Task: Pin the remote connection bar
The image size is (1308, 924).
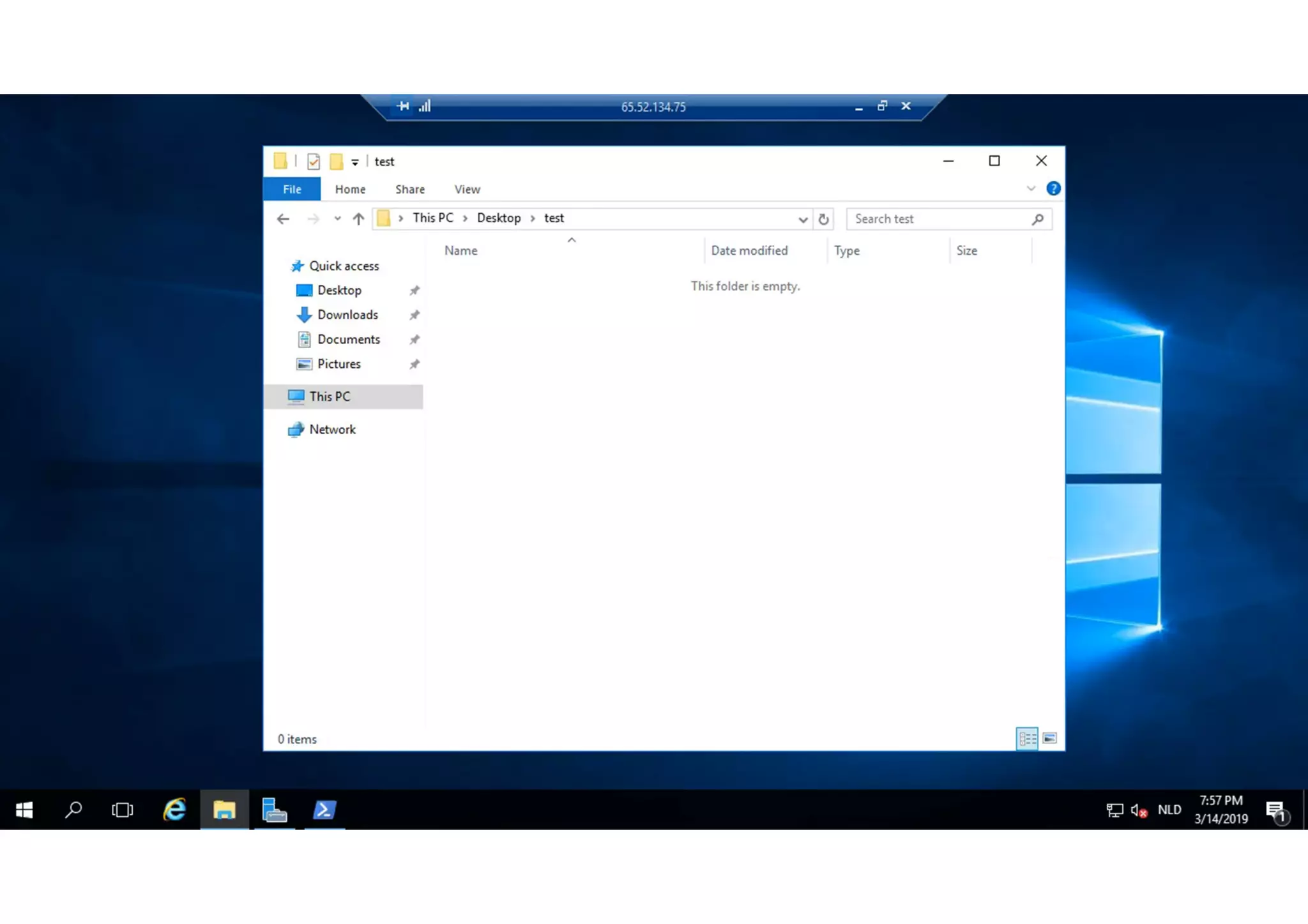Action: pos(403,106)
